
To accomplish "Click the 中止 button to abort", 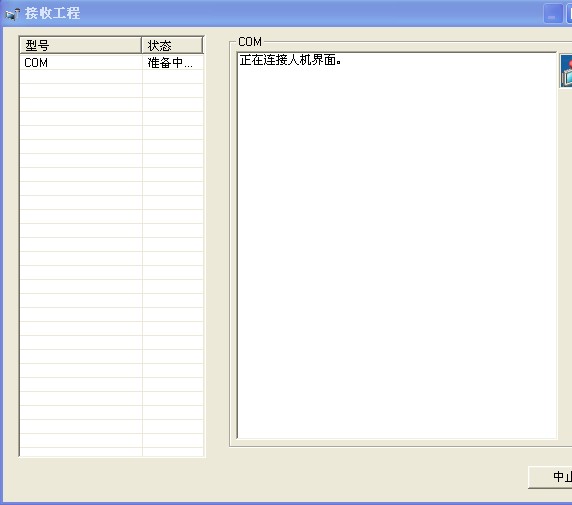I will (x=550, y=477).
